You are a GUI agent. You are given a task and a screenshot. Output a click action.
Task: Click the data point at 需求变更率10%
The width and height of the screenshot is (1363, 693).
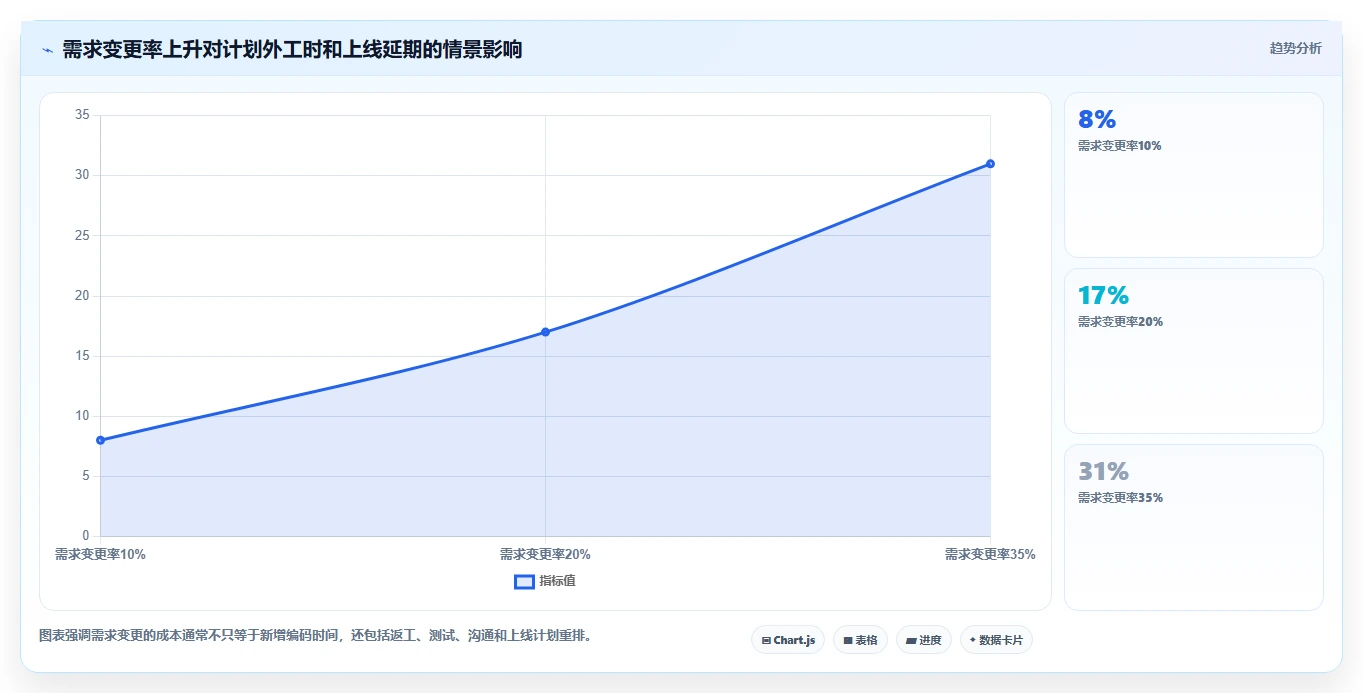[100, 440]
